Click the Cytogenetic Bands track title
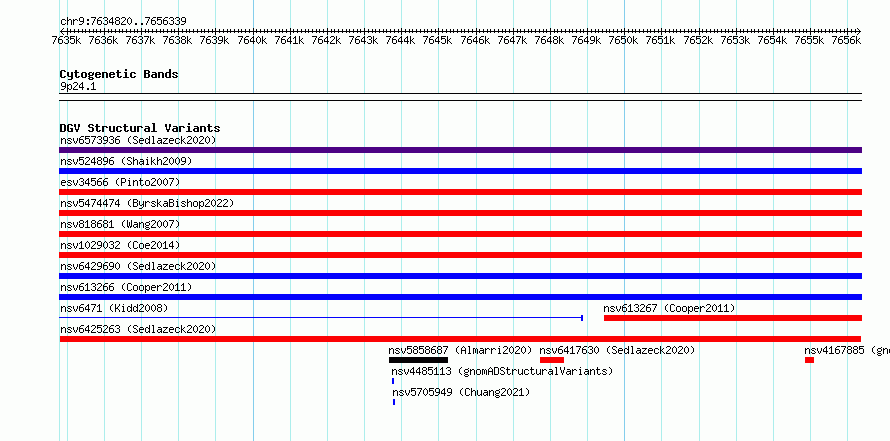Viewport: 890px width, 441px height. pyautogui.click(x=119, y=74)
